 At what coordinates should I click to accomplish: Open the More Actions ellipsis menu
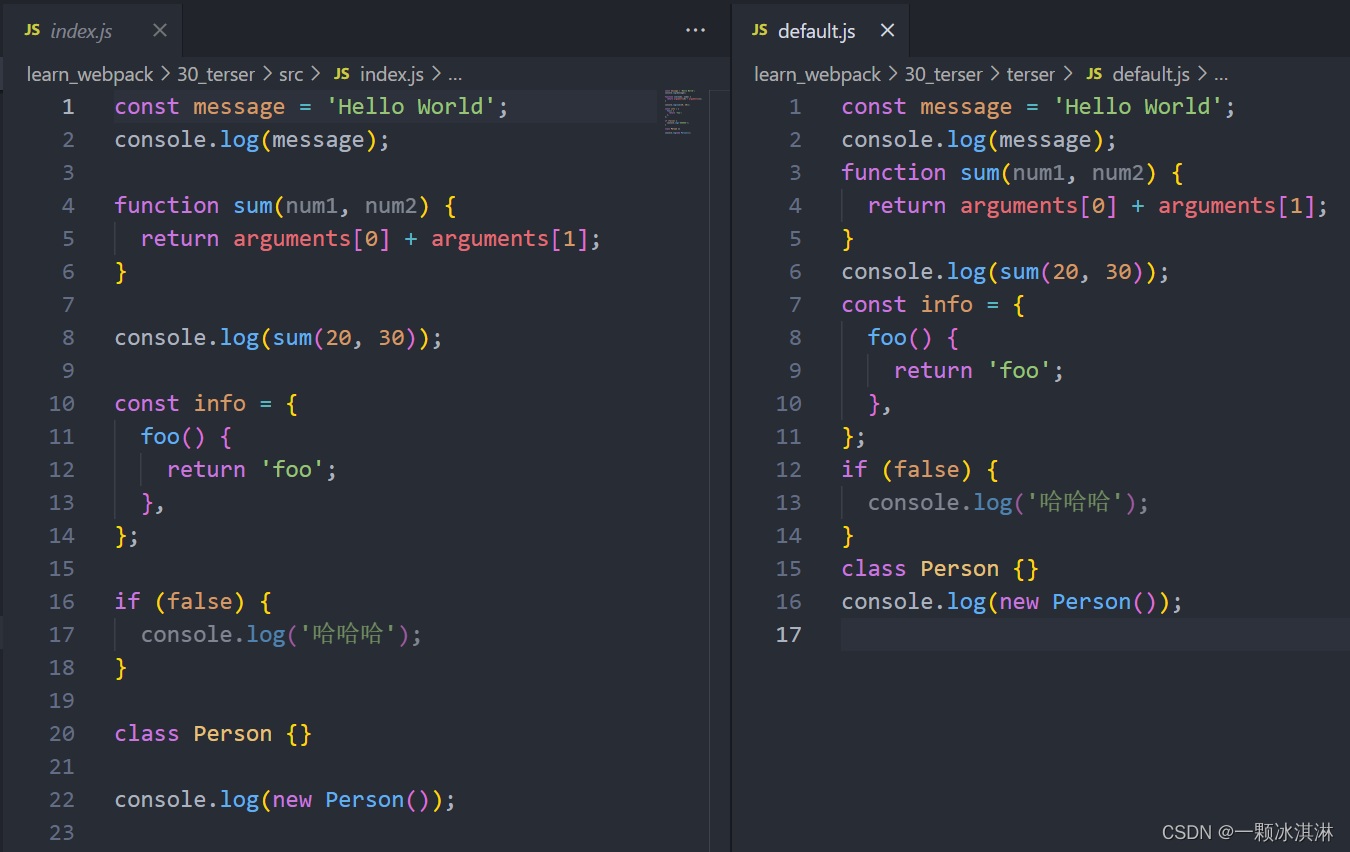(x=696, y=31)
